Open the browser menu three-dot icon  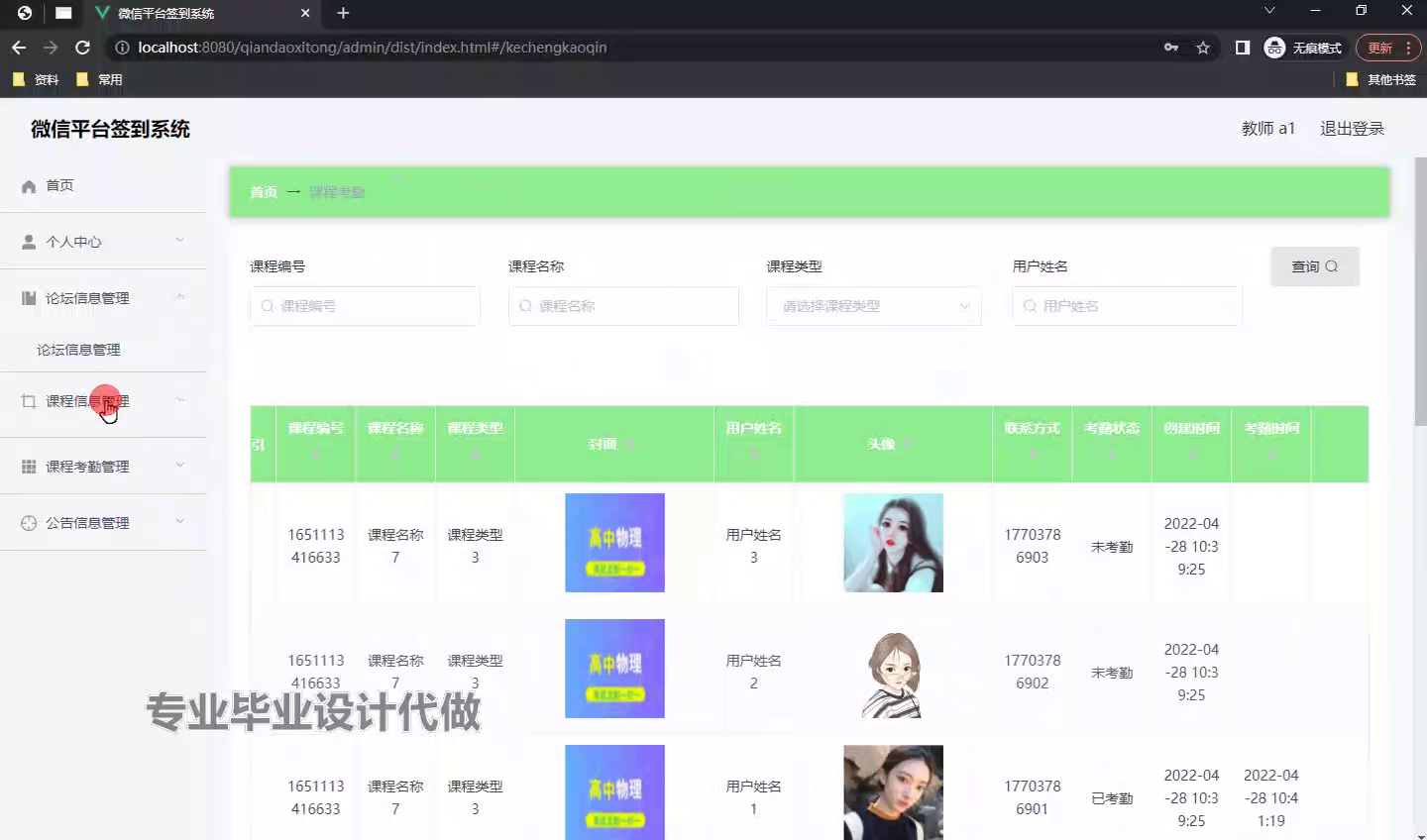[1408, 48]
